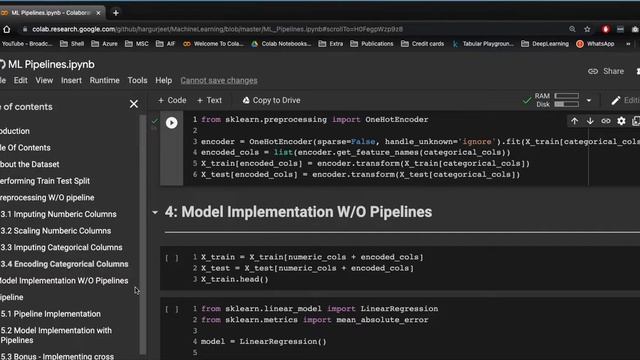Open the AIF bookmarks folder
Image resolution: width=640 pixels, height=360 pixels.
pos(165,44)
